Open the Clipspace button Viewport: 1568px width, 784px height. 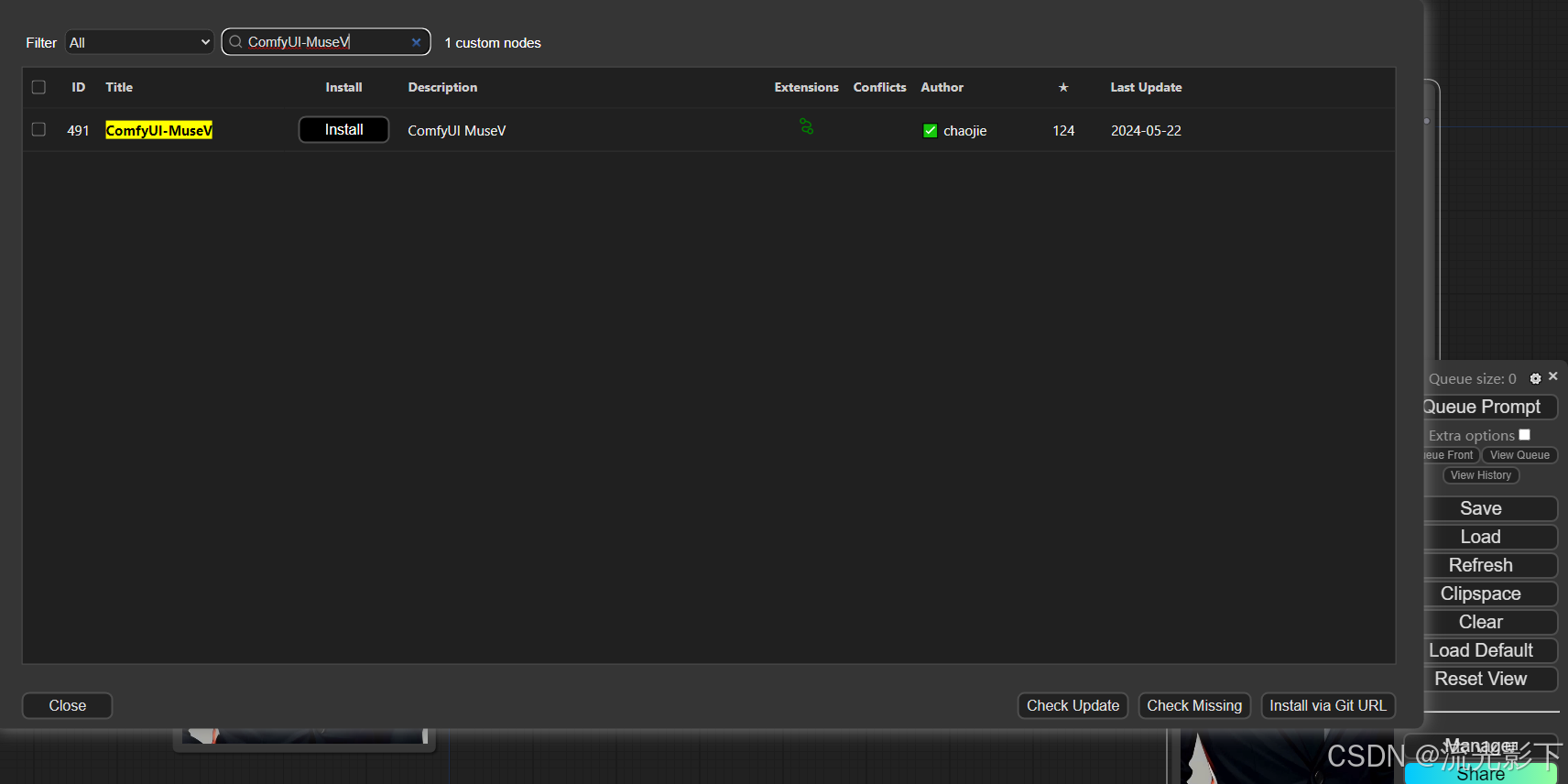(1491, 593)
